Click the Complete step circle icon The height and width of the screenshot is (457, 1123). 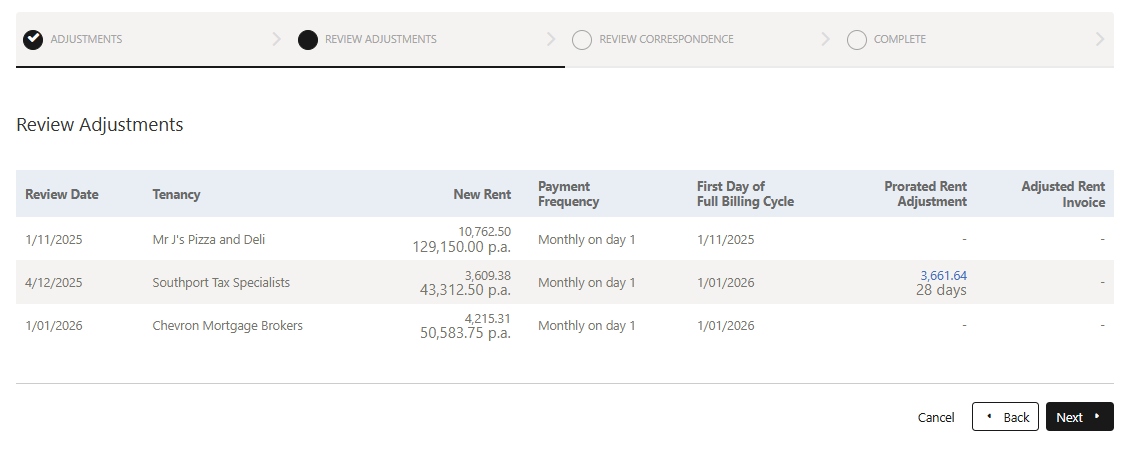click(856, 40)
